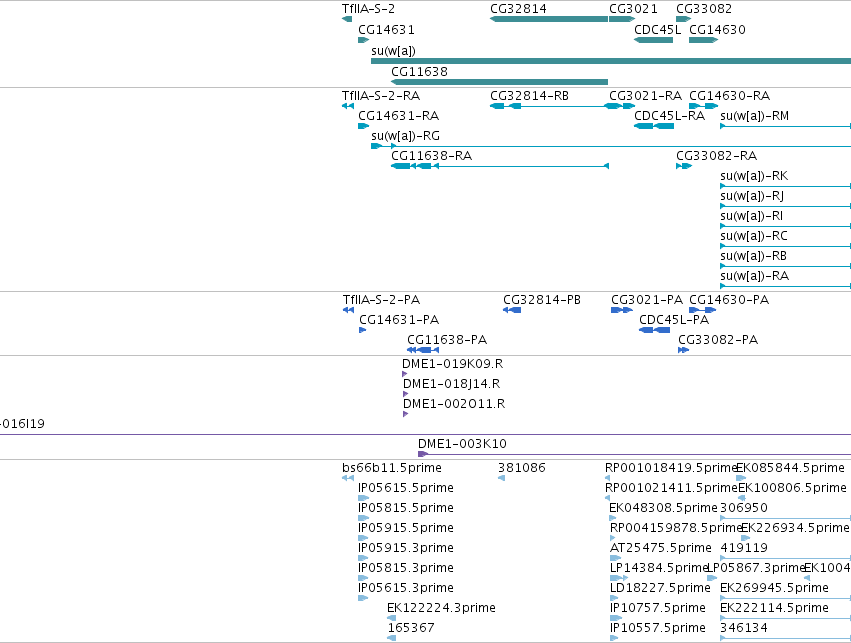Select the IP05815.3prime EST label
This screenshot has height=643, width=851.
pyautogui.click(x=406, y=568)
